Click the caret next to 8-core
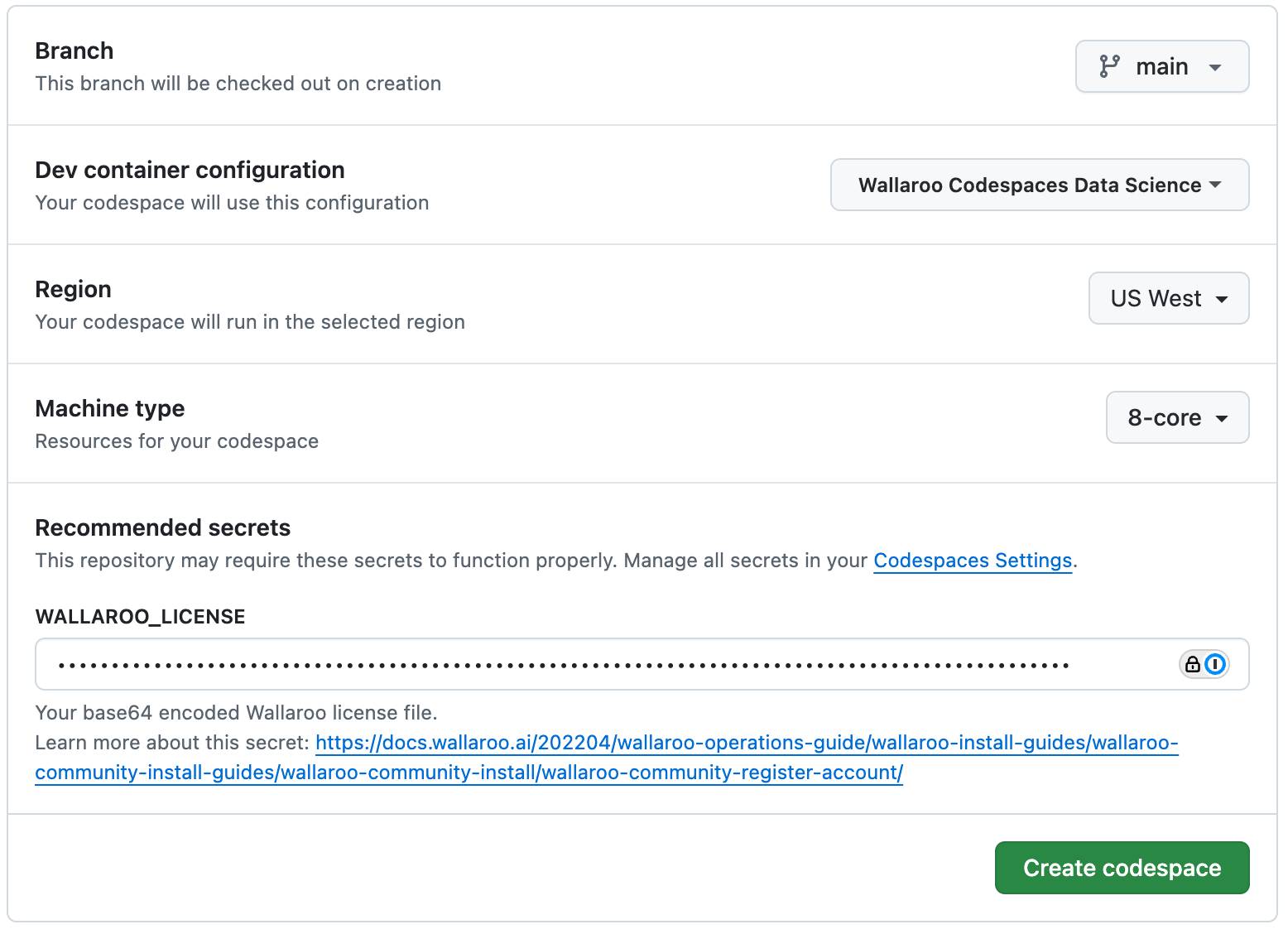This screenshot has width=1288, height=934. 1223,417
